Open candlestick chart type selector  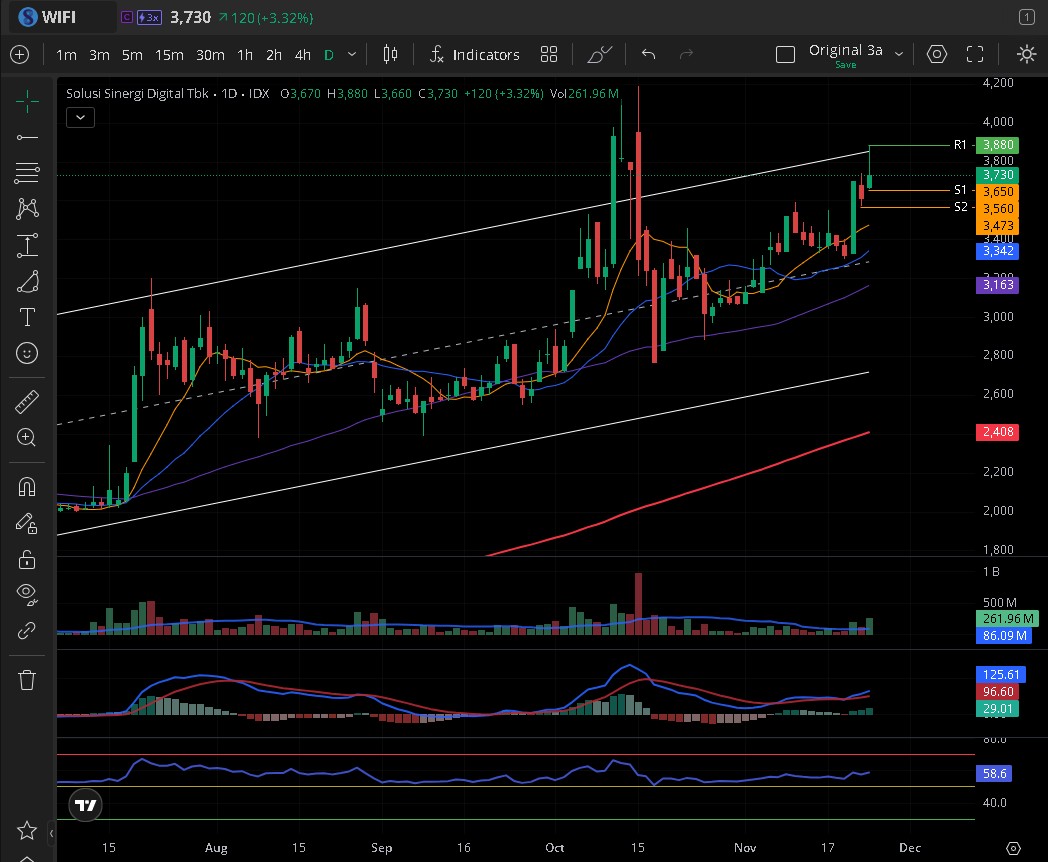tap(390, 55)
